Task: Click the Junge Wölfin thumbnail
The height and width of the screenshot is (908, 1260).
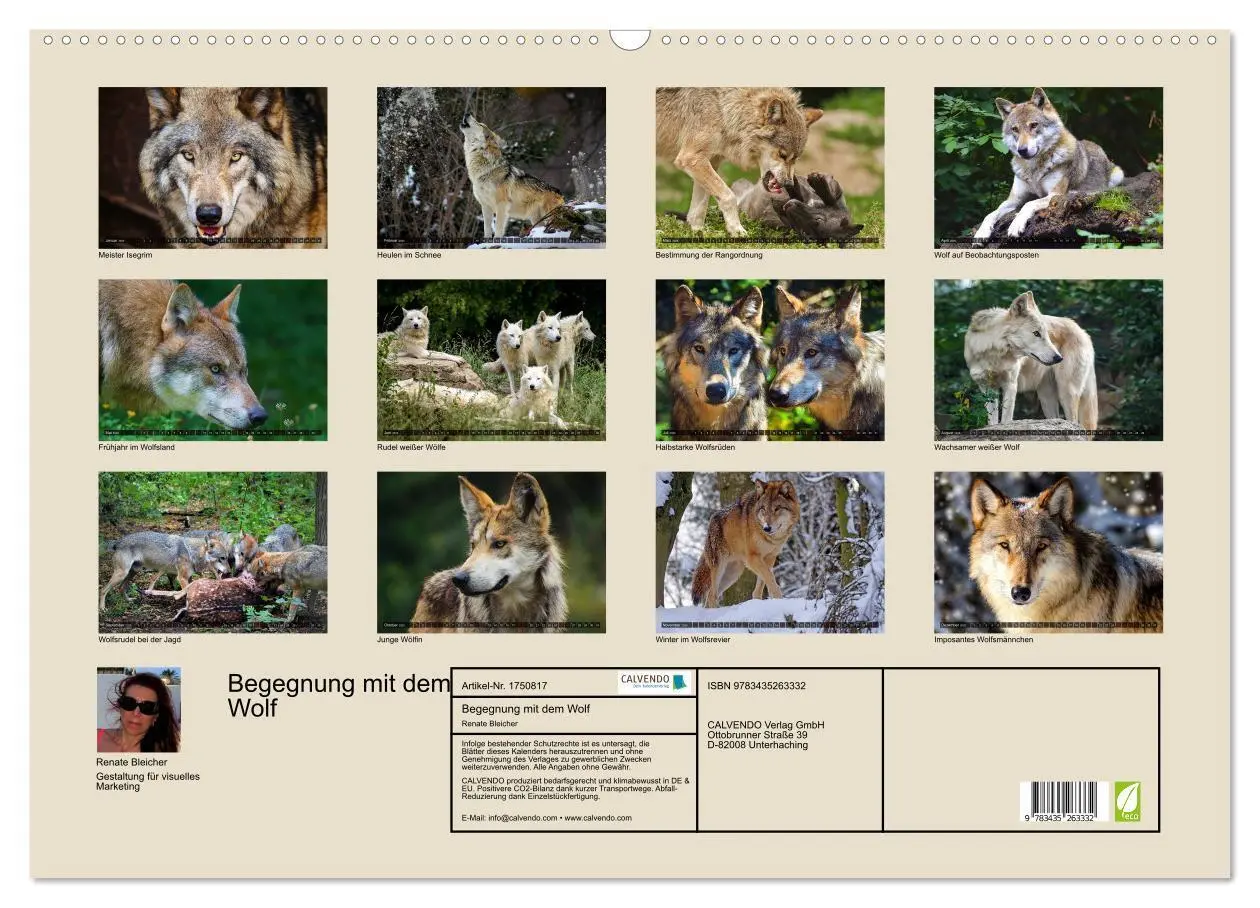Action: [x=491, y=552]
